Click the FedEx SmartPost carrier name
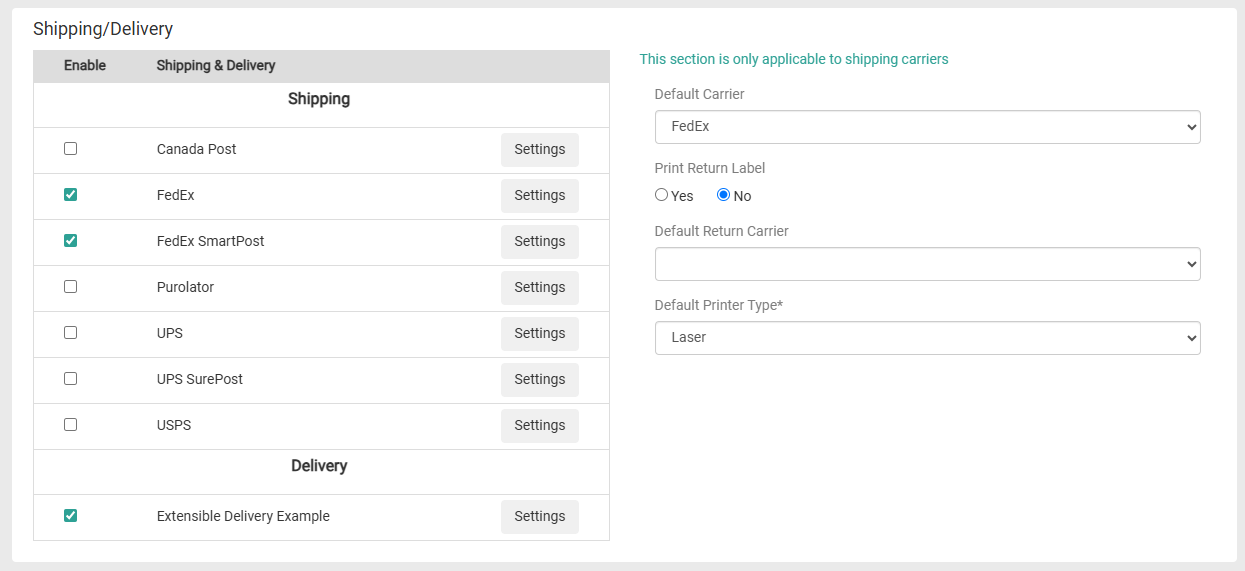The image size is (1245, 571). pos(211,241)
